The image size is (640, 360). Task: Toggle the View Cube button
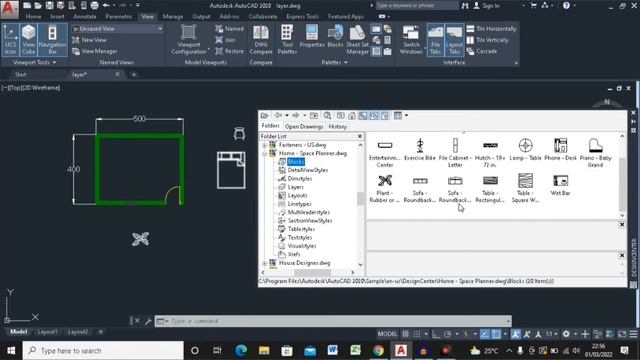click(x=28, y=40)
